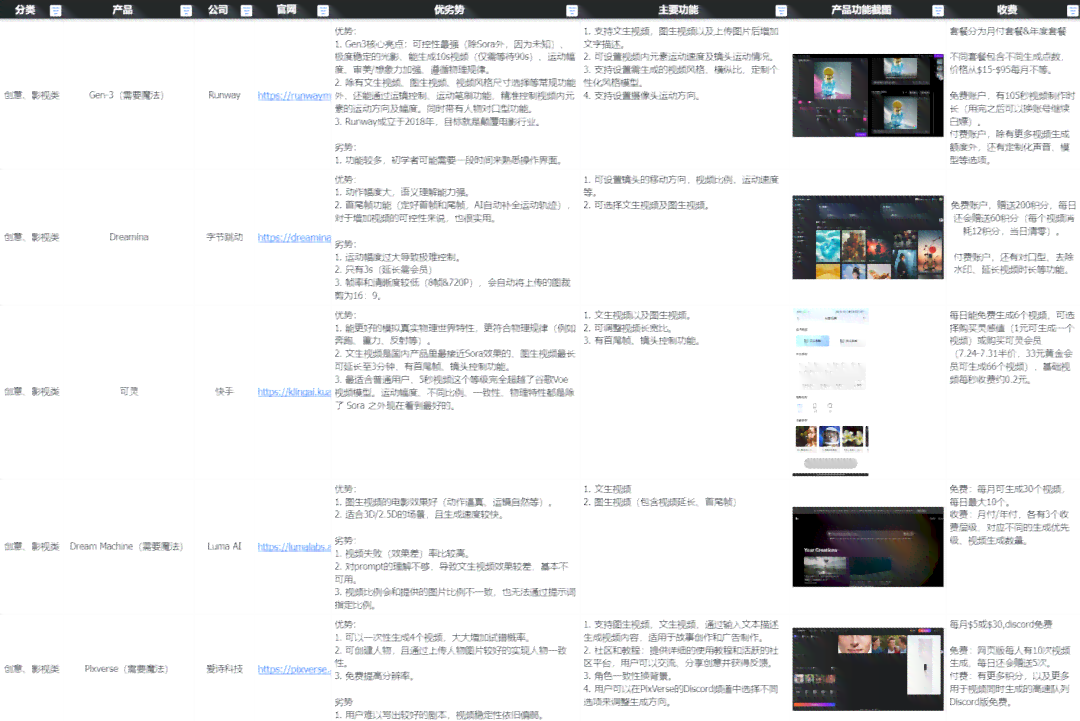Select the pros and cons cell for Gen-3
The height and width of the screenshot is (721, 1080).
click(455, 95)
